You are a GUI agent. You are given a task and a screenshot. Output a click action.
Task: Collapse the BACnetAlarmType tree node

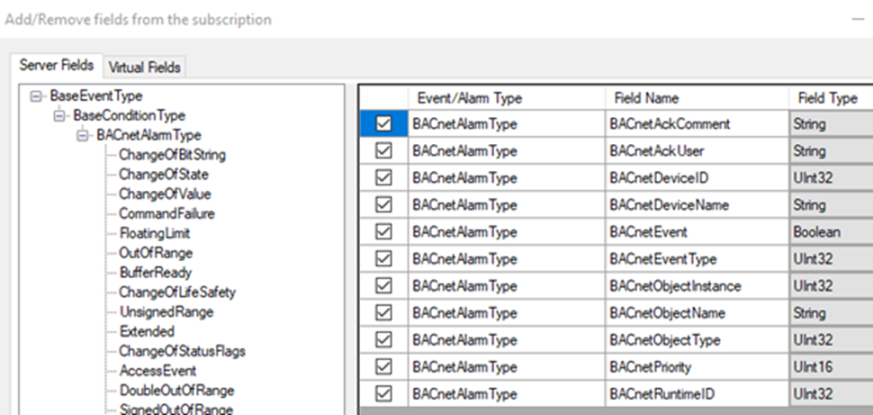[84, 135]
